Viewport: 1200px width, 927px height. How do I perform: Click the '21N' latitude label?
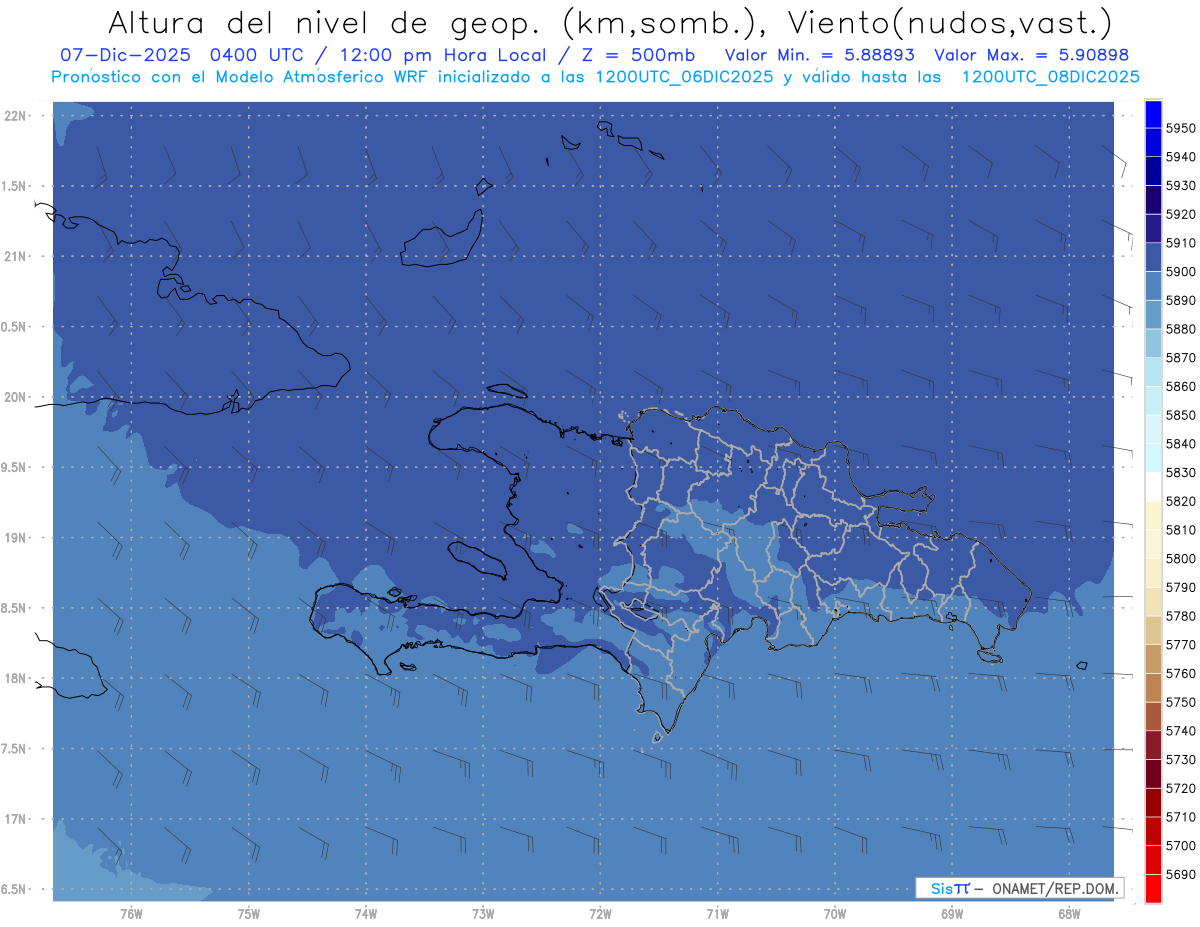pyautogui.click(x=15, y=256)
